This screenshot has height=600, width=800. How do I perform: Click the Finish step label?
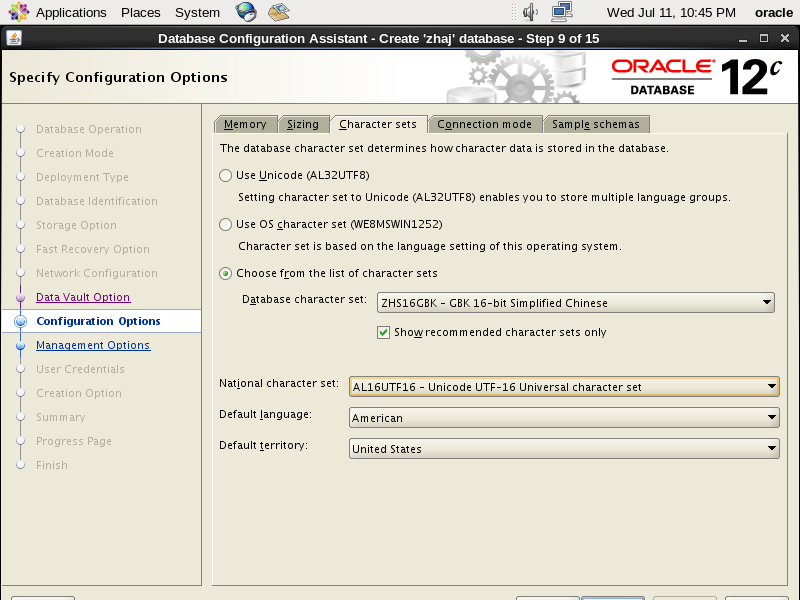tap(52, 465)
